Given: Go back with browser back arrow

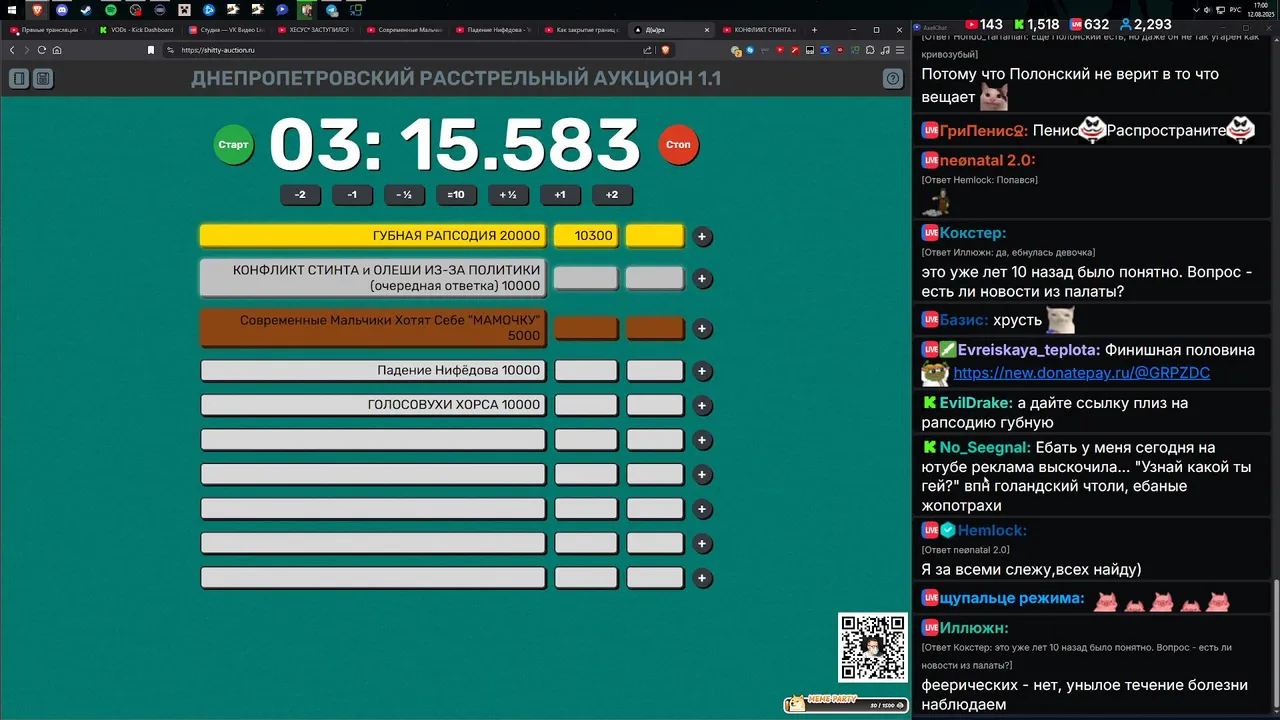Looking at the screenshot, I should [x=12, y=50].
